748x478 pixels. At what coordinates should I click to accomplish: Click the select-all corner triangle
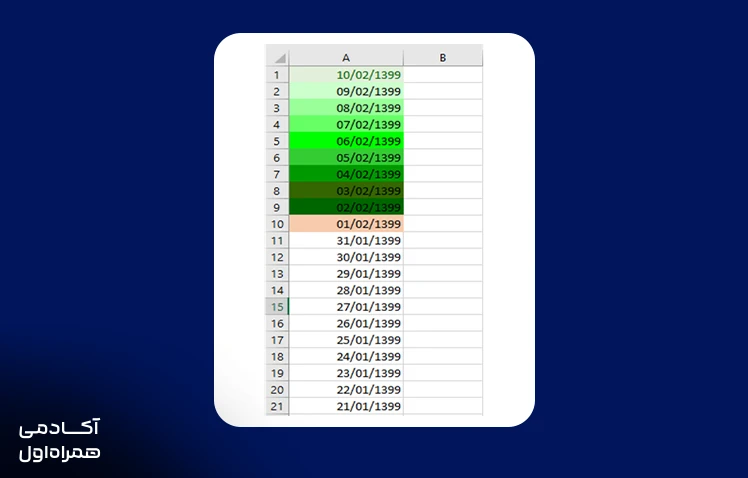278,57
